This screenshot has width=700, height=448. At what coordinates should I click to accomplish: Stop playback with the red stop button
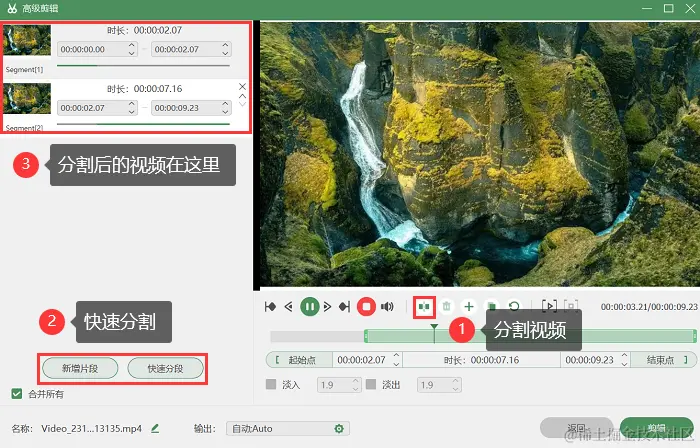click(x=366, y=307)
